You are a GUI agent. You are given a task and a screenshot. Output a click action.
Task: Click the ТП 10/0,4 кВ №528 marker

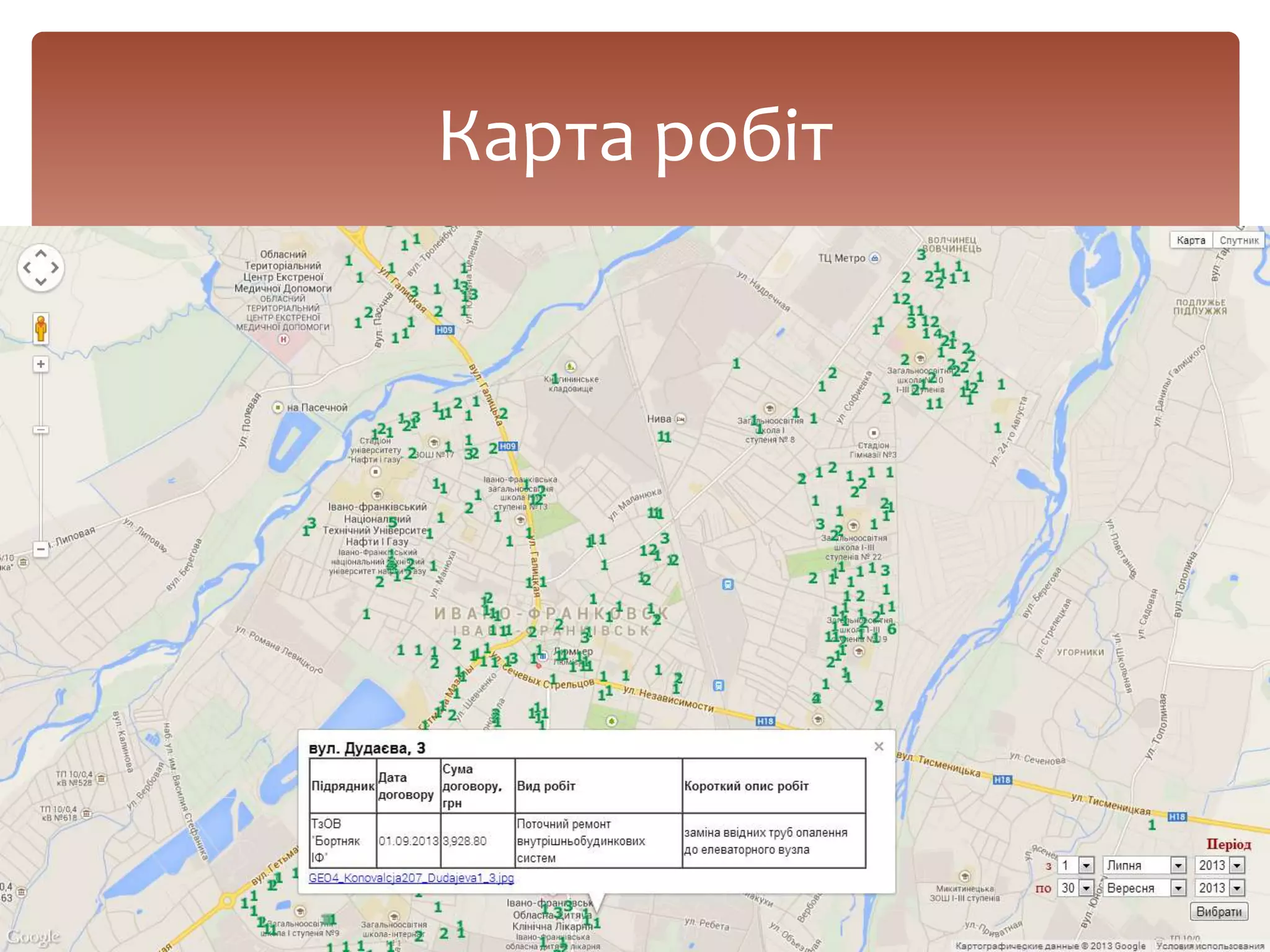101,778
